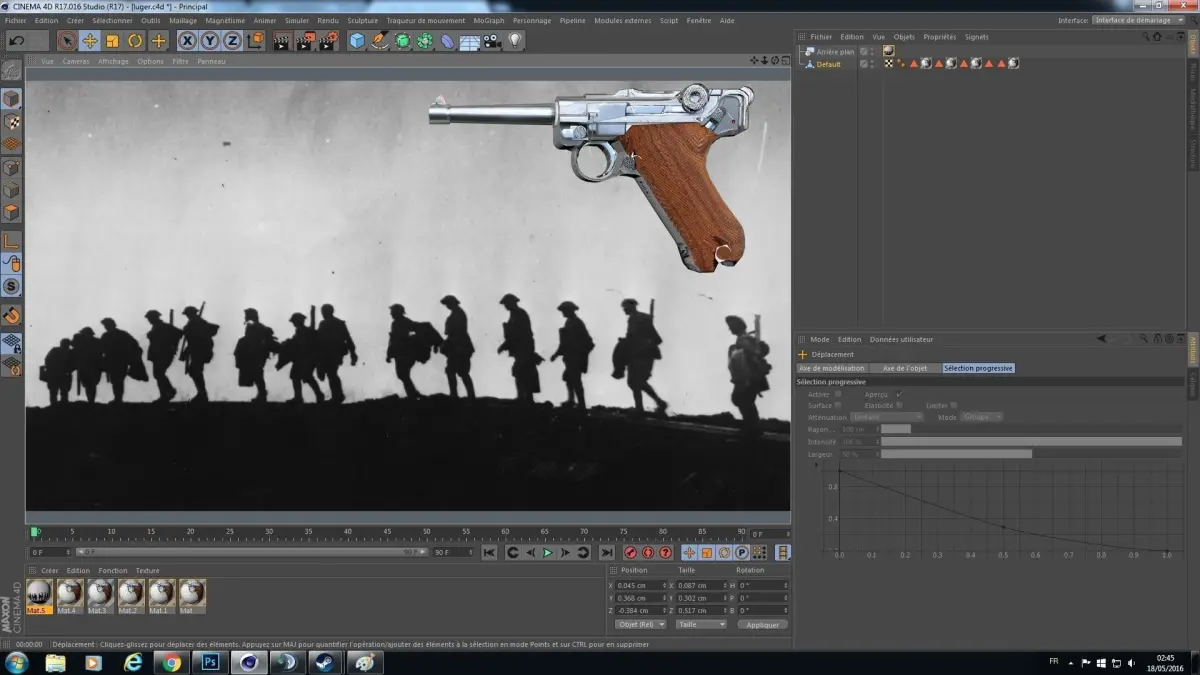Add a cube primitive object

click(357, 41)
